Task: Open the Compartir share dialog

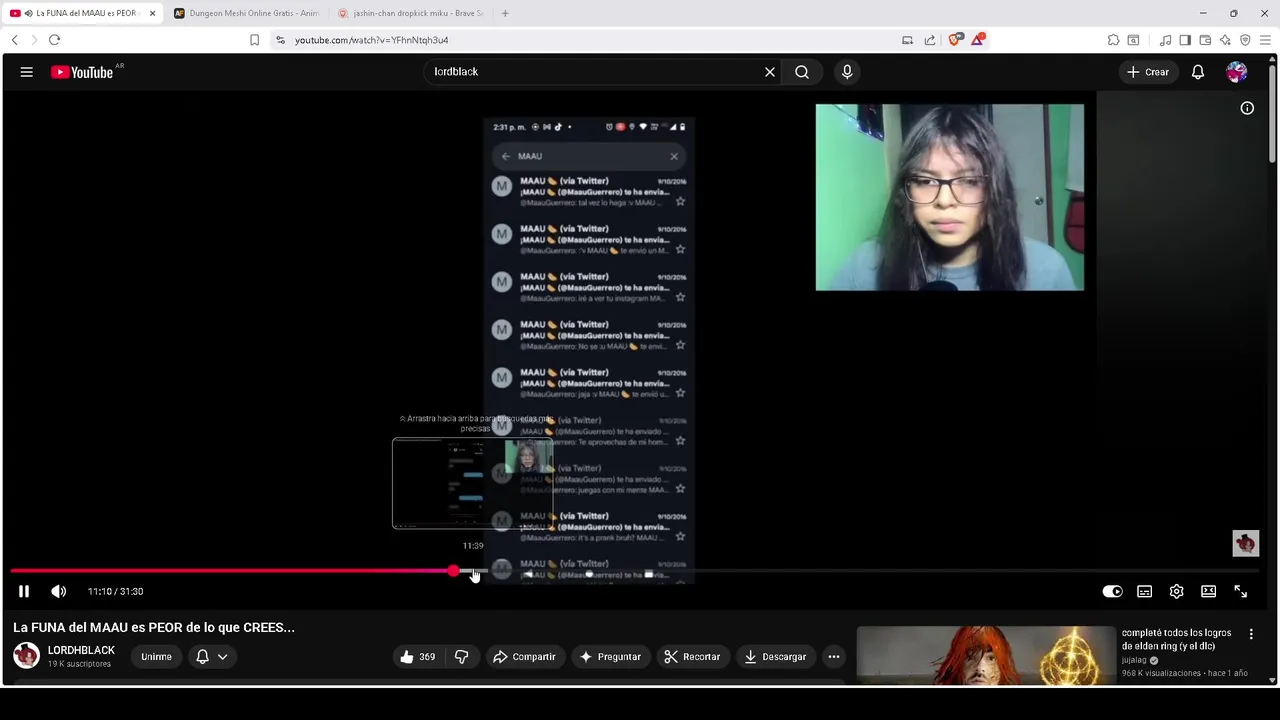Action: pyautogui.click(x=524, y=657)
